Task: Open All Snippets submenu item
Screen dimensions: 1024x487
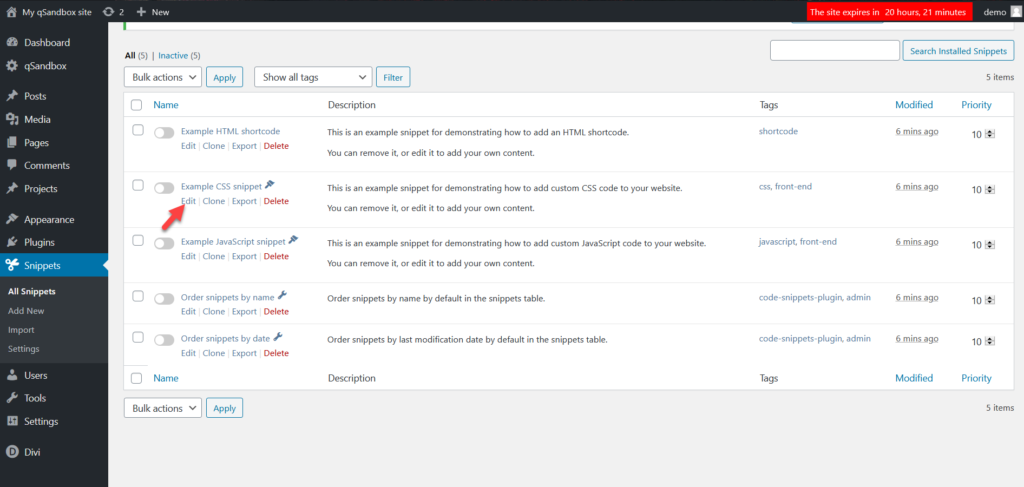Action: [x=32, y=292]
